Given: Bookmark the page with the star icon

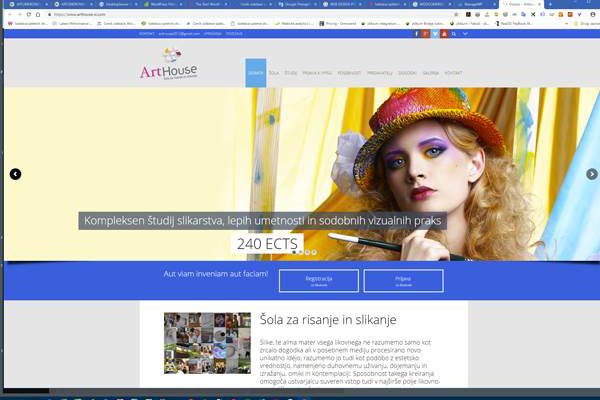Looking at the screenshot, I should tap(456, 14).
